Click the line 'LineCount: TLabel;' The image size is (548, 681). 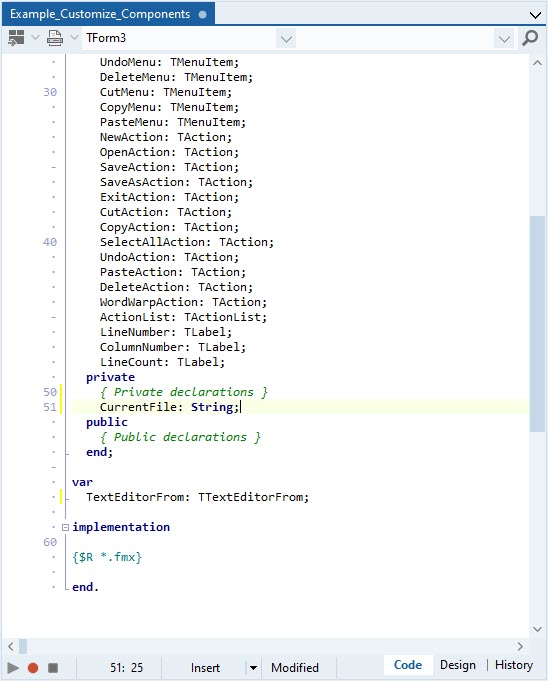point(162,362)
